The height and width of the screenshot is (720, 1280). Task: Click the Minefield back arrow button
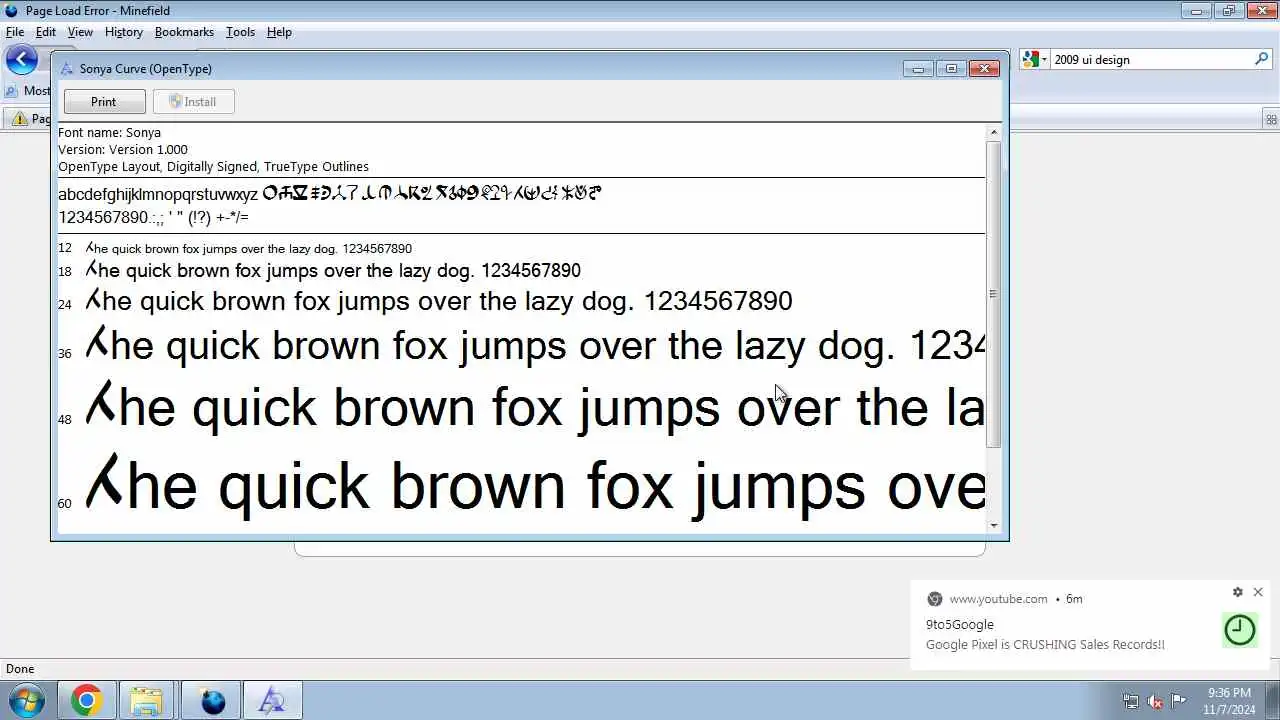coord(21,60)
